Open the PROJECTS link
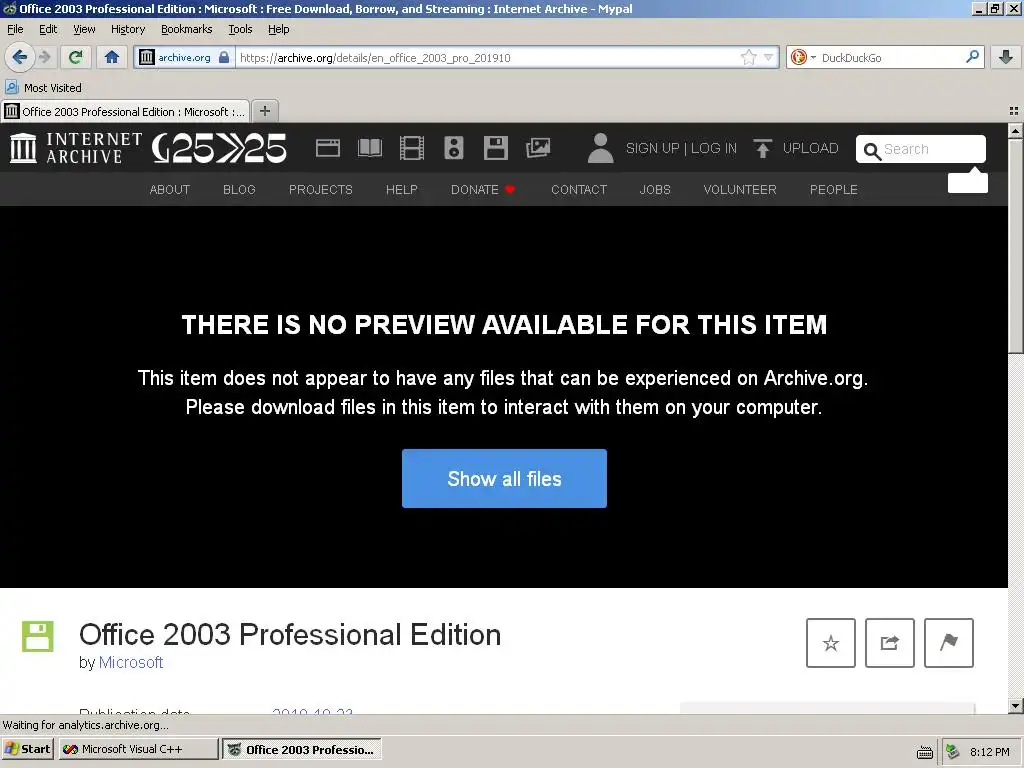Viewport: 1024px width, 768px height. [x=321, y=189]
